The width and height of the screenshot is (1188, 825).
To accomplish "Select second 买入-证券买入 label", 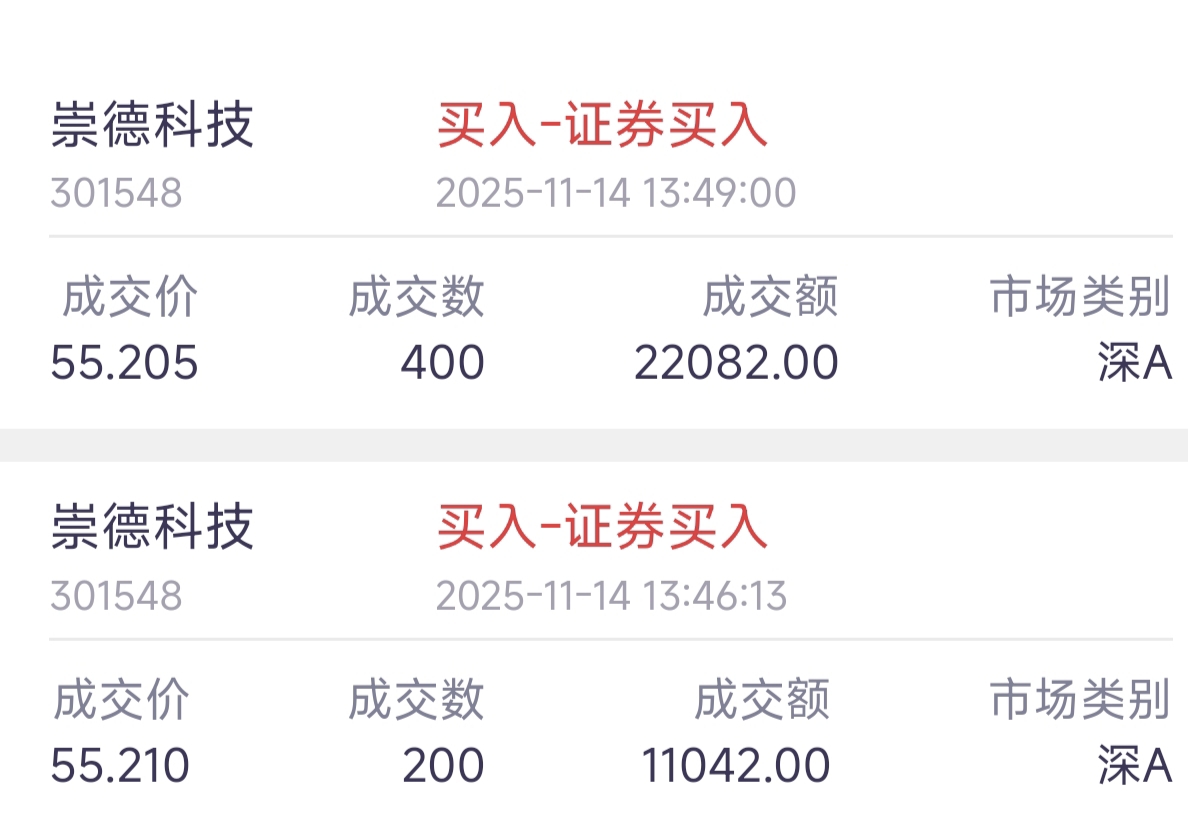I will 602,527.
